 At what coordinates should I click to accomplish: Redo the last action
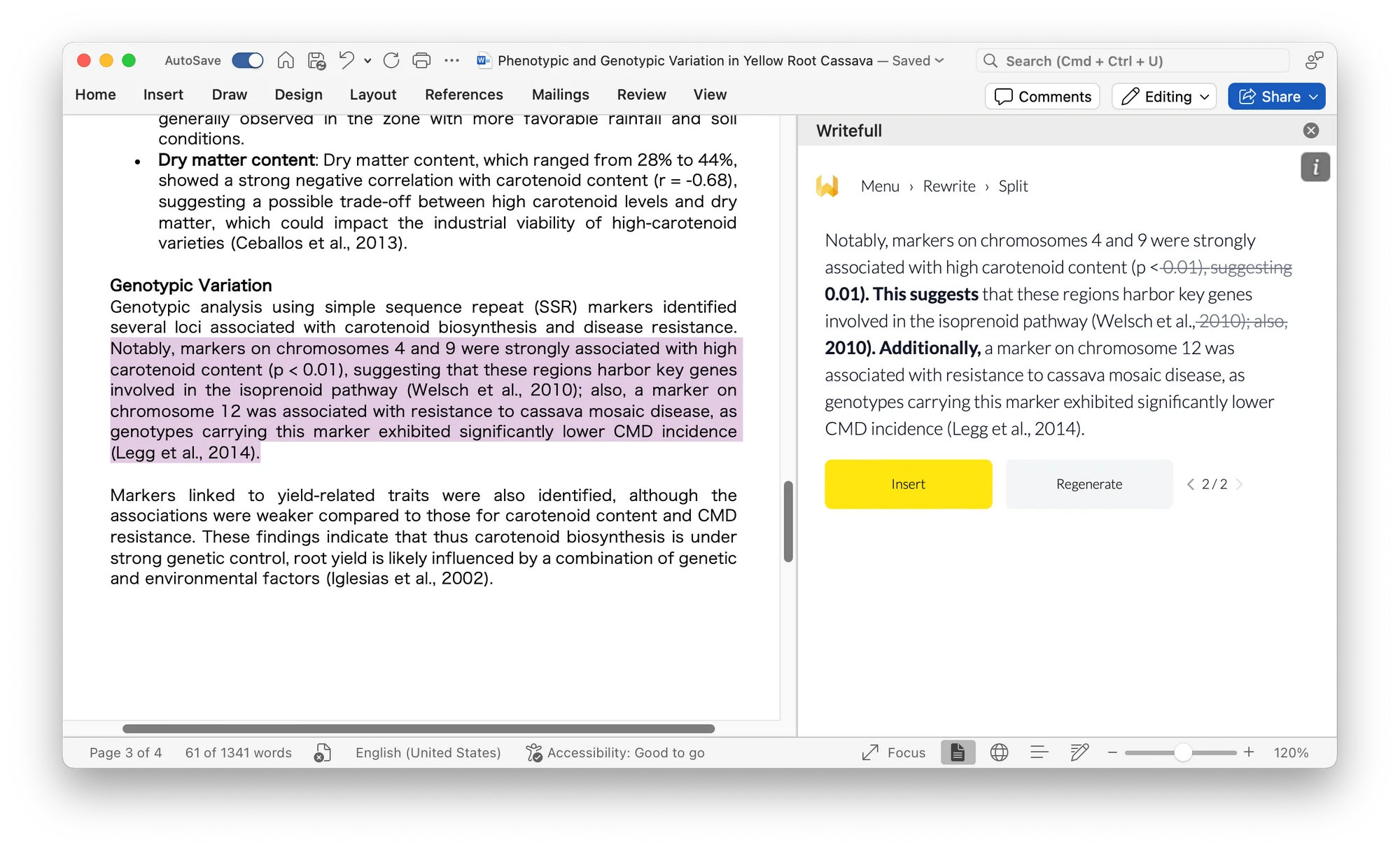pos(390,60)
